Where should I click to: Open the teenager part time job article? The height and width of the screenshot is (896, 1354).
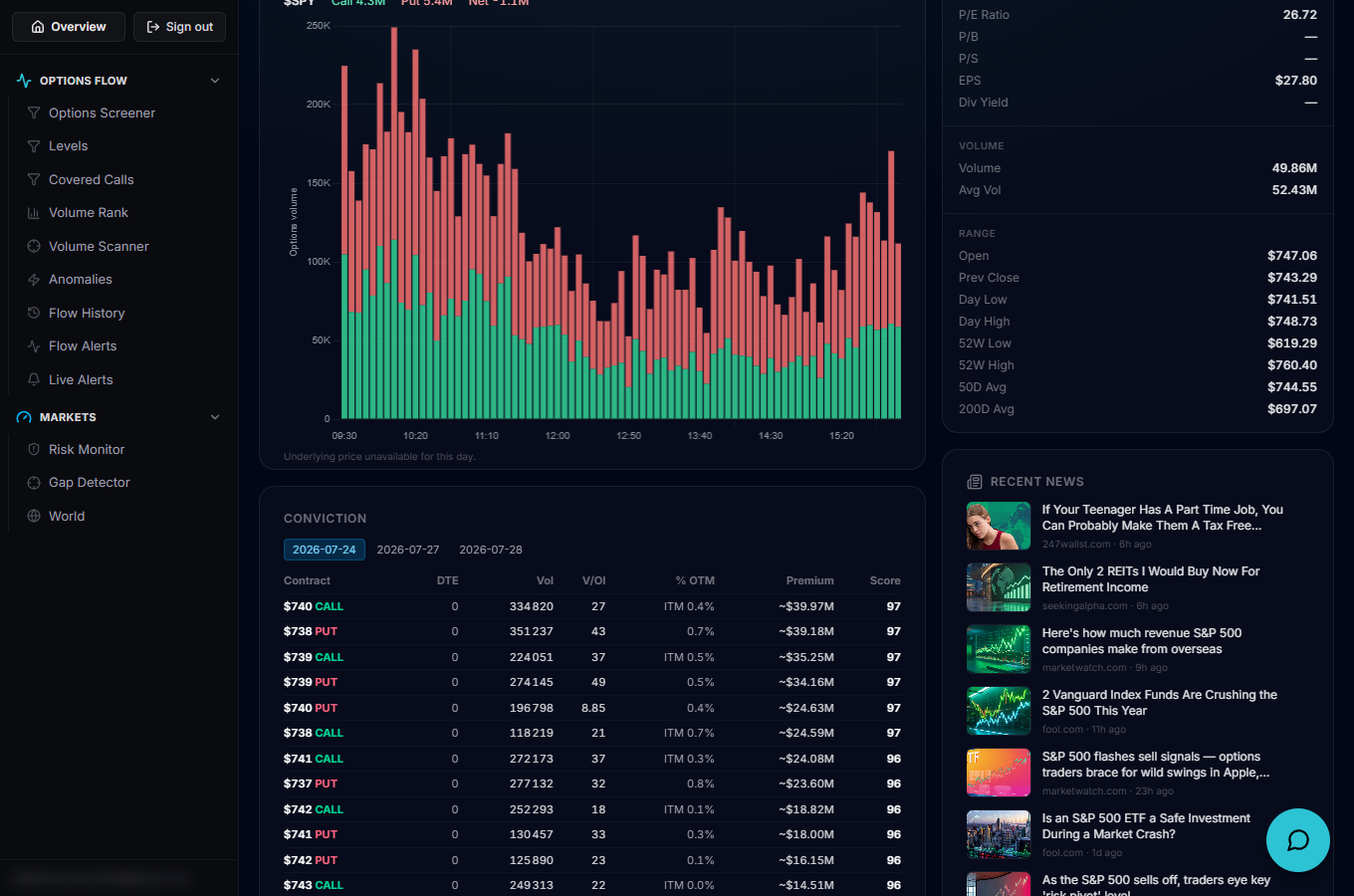[1163, 518]
